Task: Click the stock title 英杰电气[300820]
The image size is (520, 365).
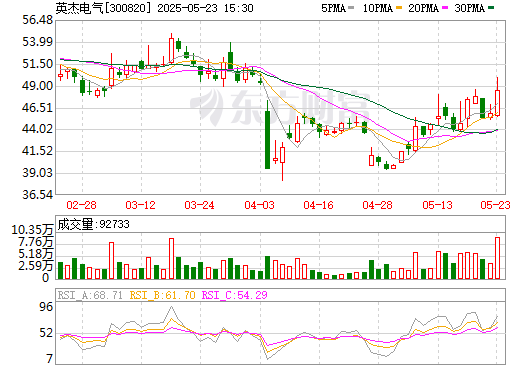Action: (103, 8)
